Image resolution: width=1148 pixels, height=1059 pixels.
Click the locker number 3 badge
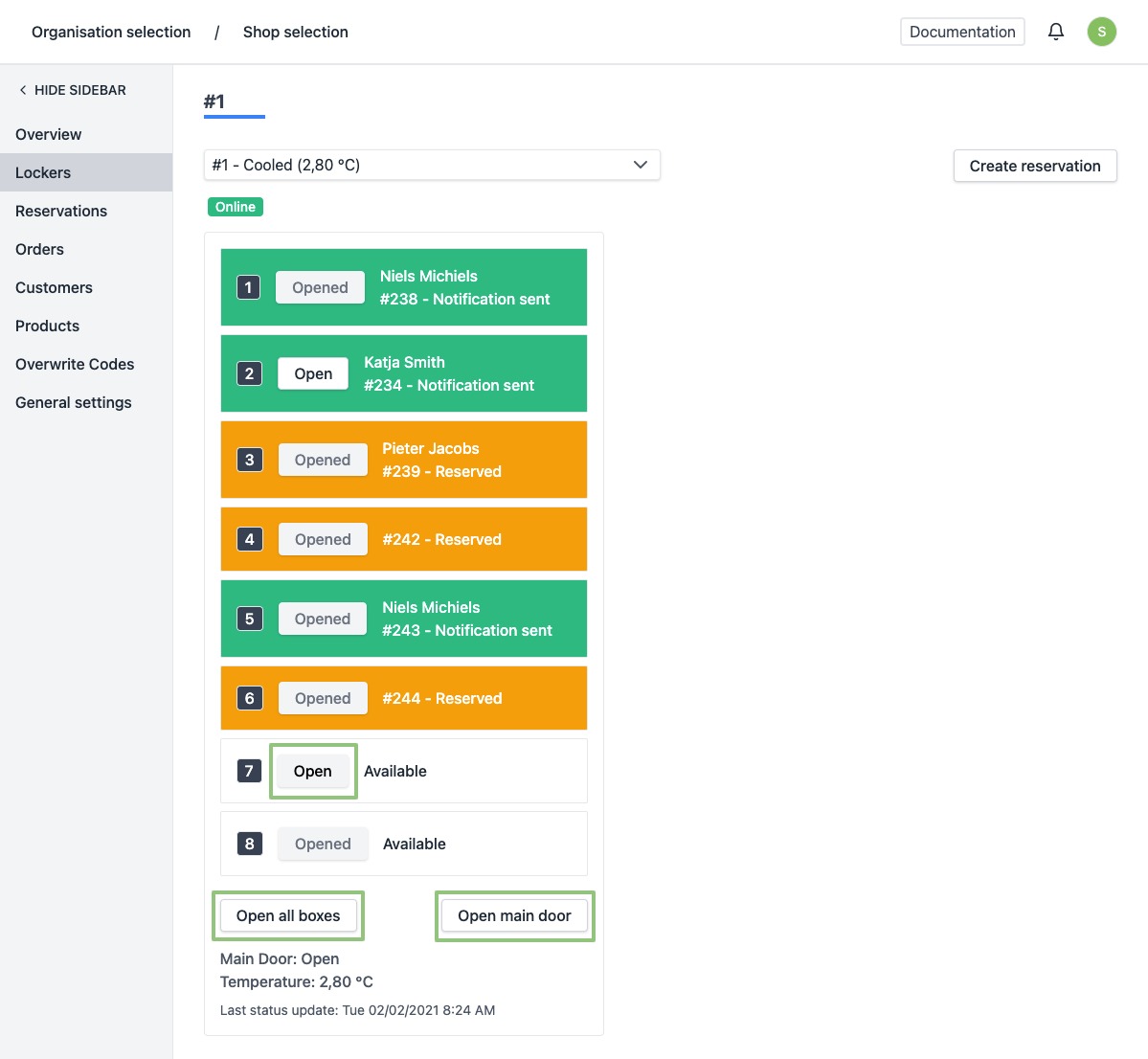[249, 460]
